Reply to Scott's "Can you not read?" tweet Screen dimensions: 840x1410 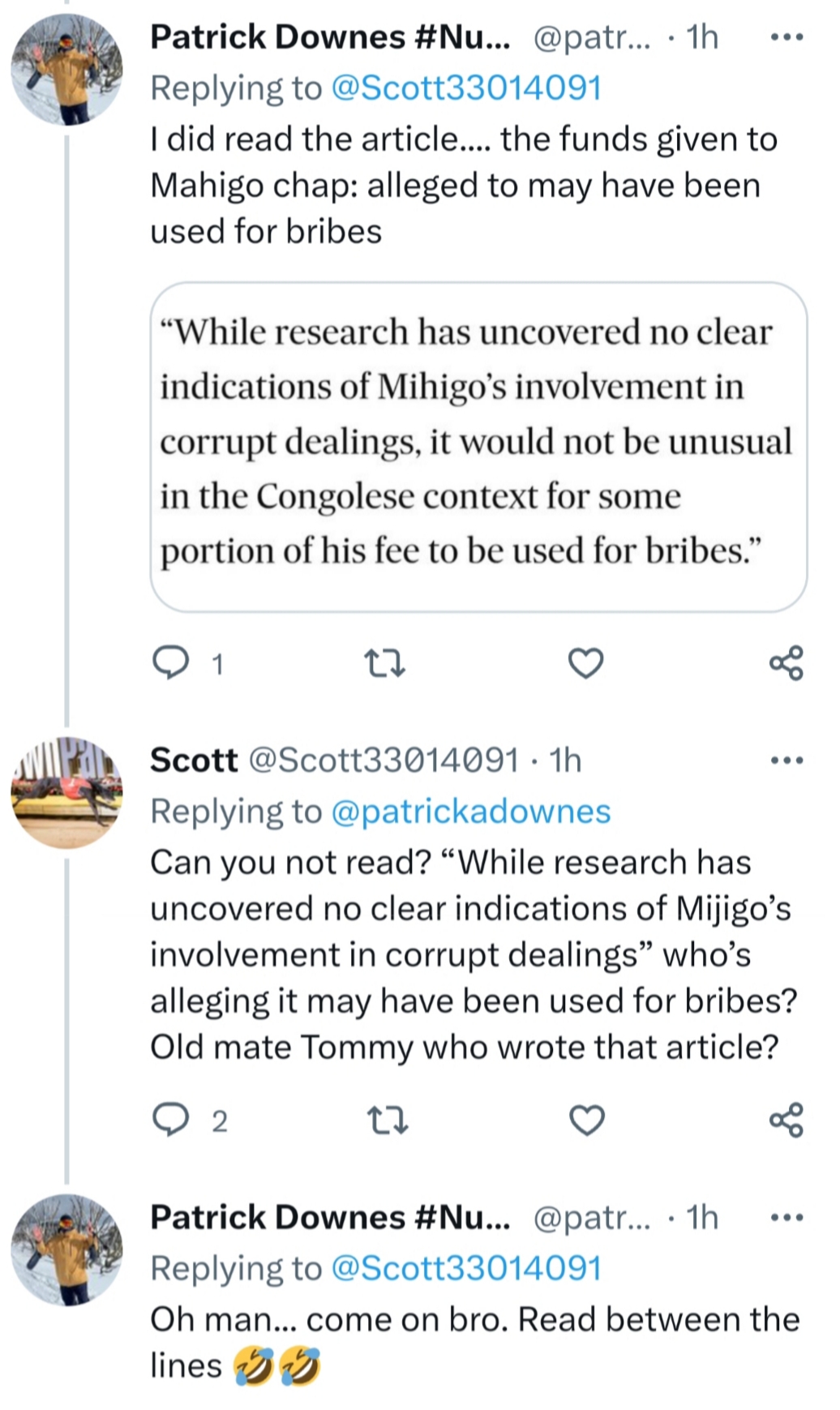(x=170, y=1121)
